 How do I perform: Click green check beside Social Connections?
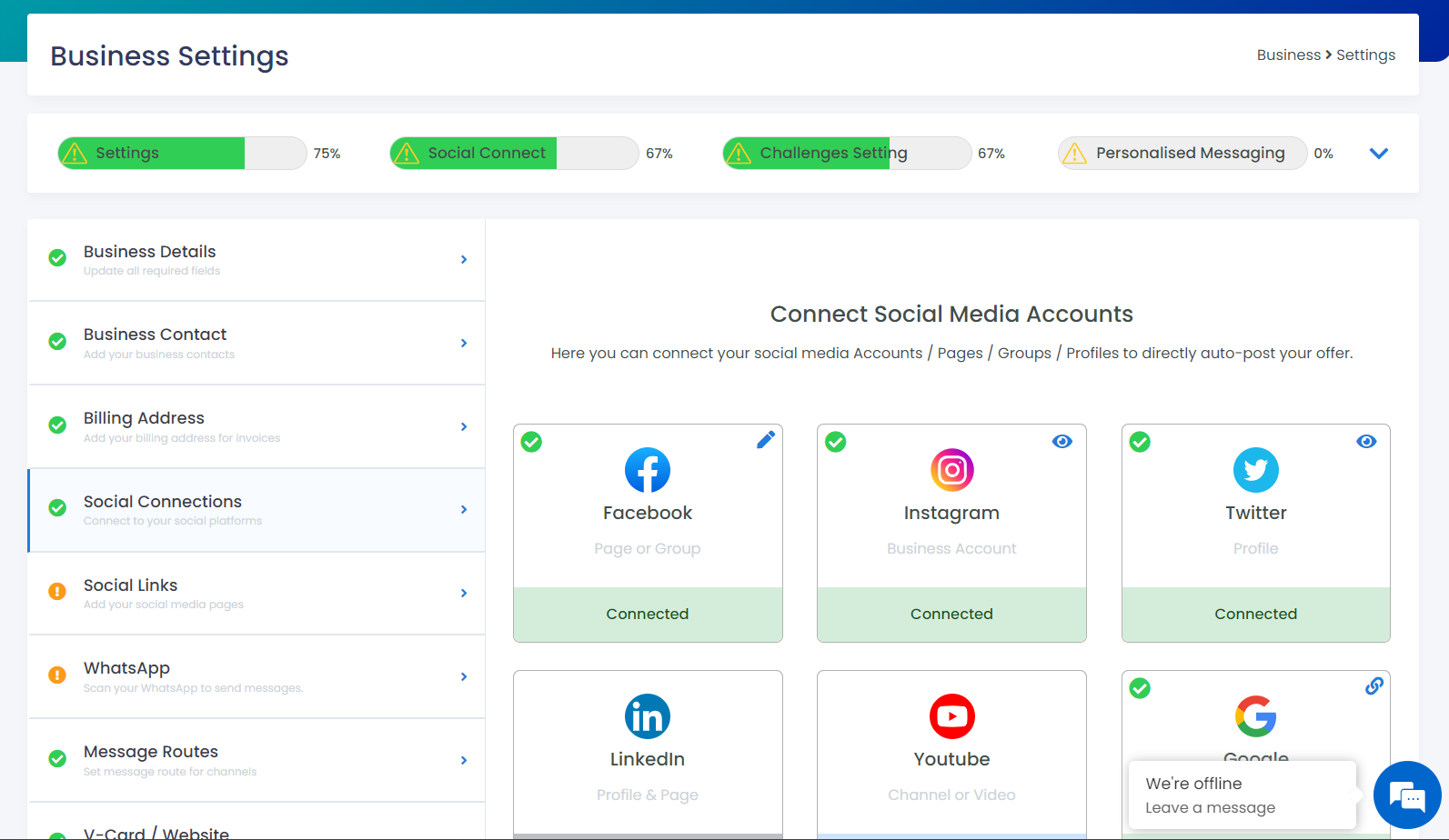(x=57, y=508)
